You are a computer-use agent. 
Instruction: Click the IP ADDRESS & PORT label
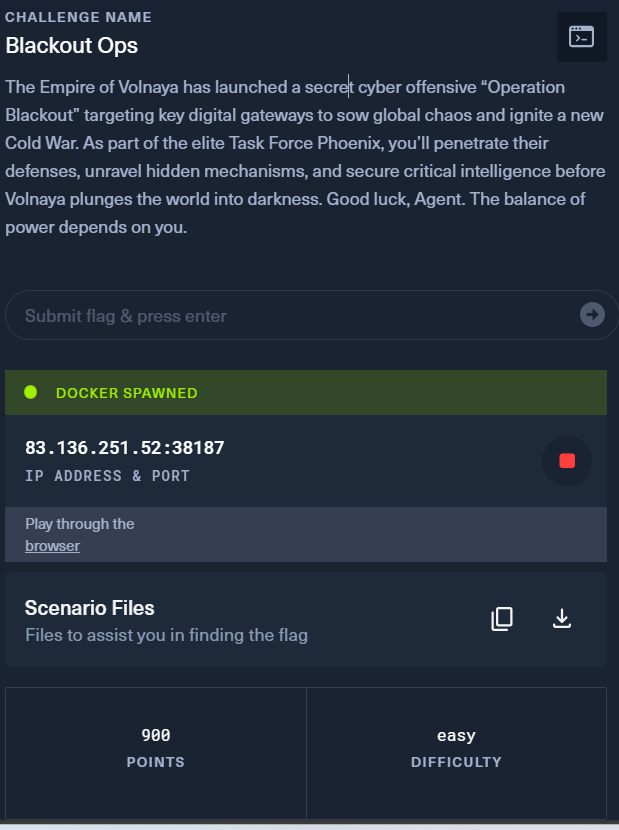[107, 476]
